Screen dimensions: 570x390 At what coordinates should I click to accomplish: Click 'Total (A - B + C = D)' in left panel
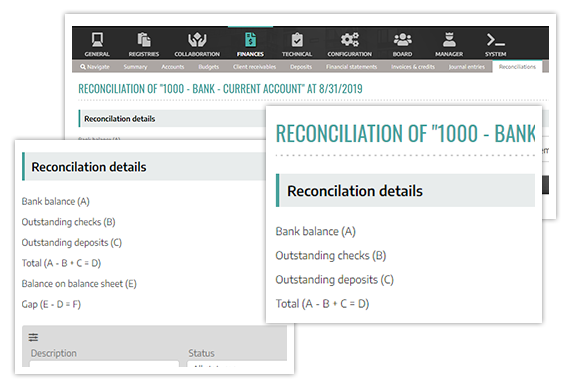(61, 263)
